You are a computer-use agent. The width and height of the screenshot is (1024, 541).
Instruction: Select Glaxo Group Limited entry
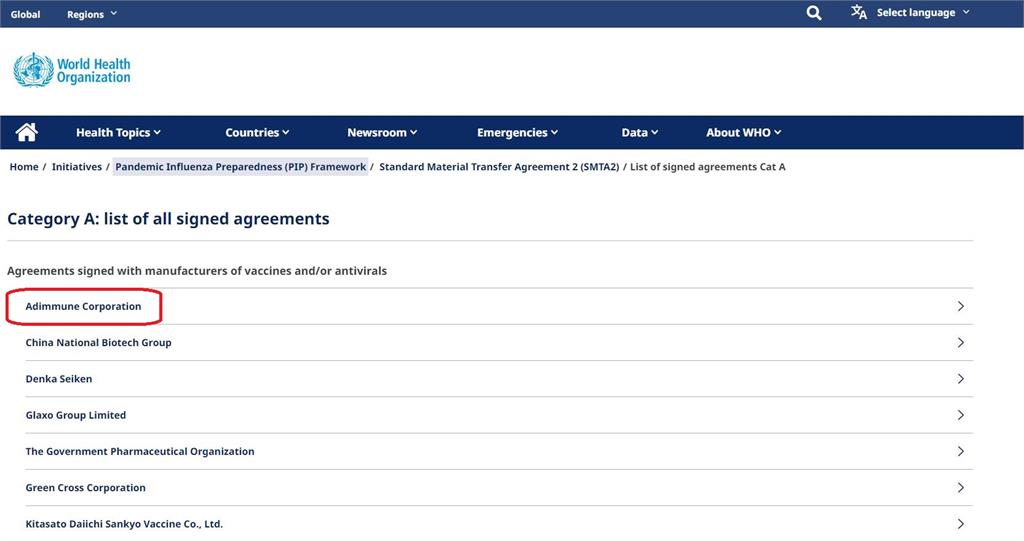76,415
